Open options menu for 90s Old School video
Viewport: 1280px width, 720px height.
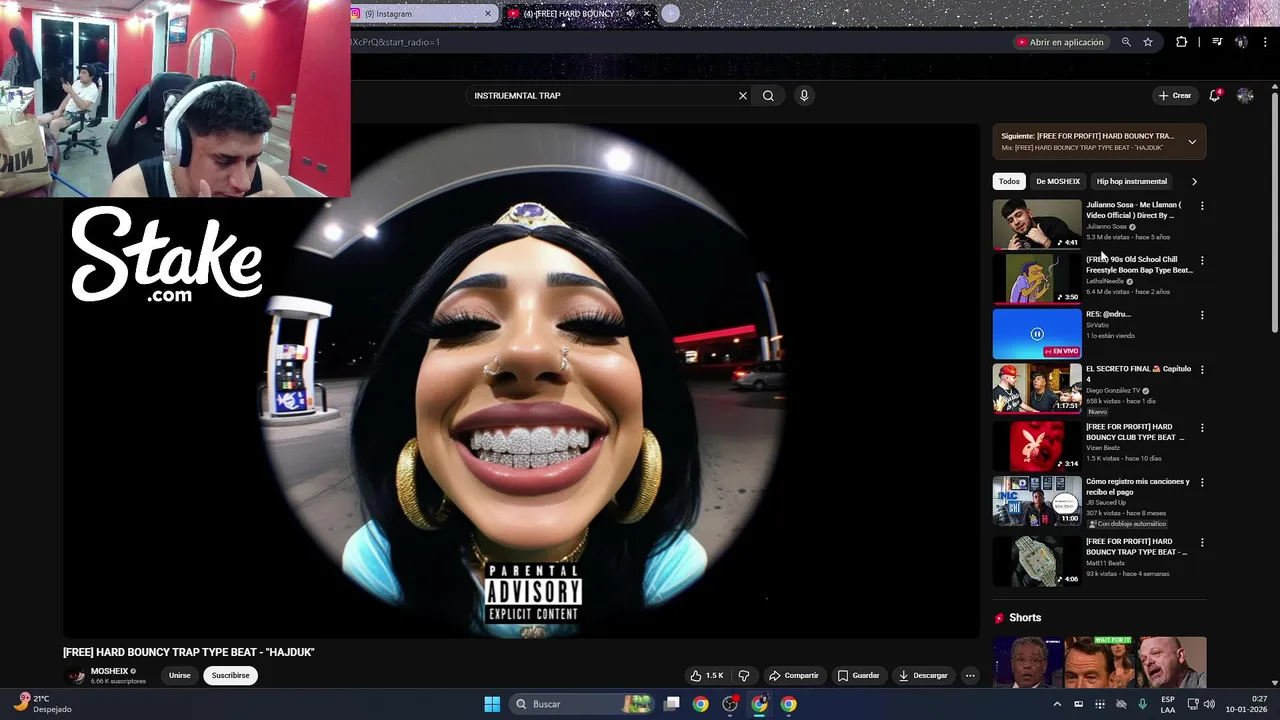click(x=1202, y=260)
